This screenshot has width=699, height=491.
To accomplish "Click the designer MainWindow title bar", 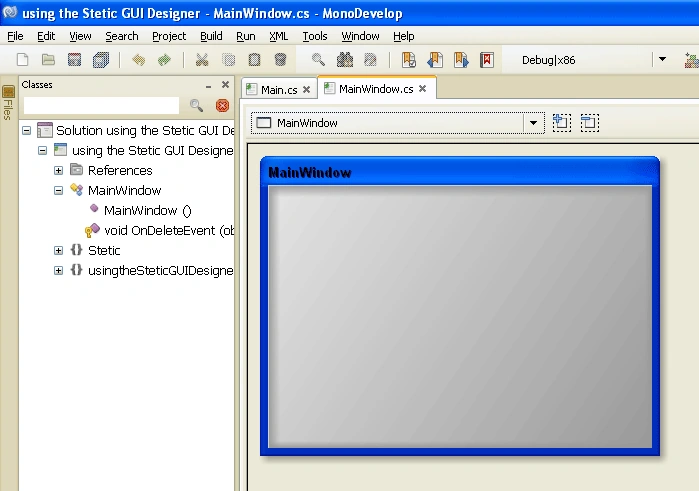I will (460, 172).
